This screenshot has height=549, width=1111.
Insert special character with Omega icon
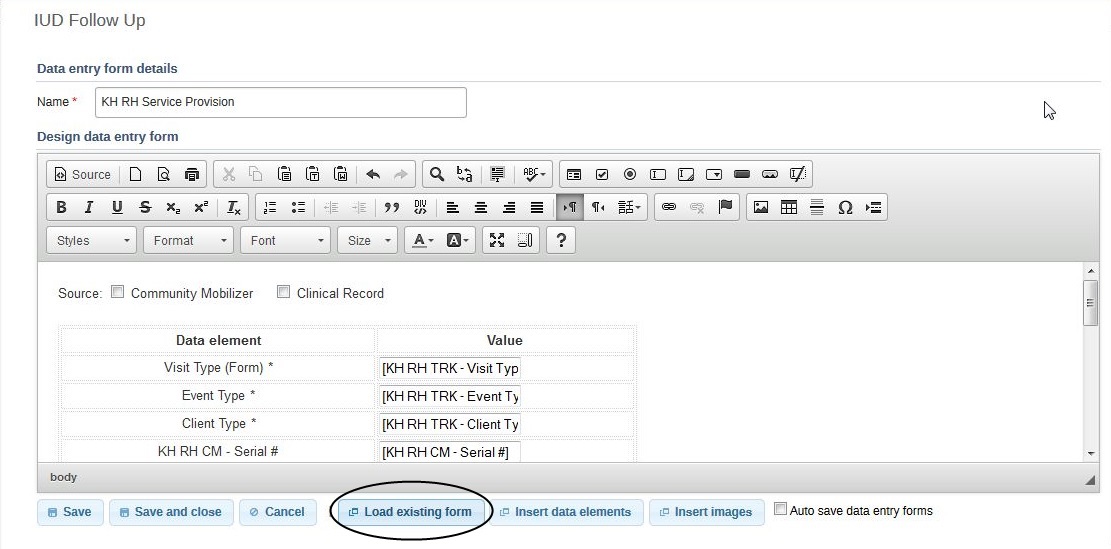(x=845, y=207)
